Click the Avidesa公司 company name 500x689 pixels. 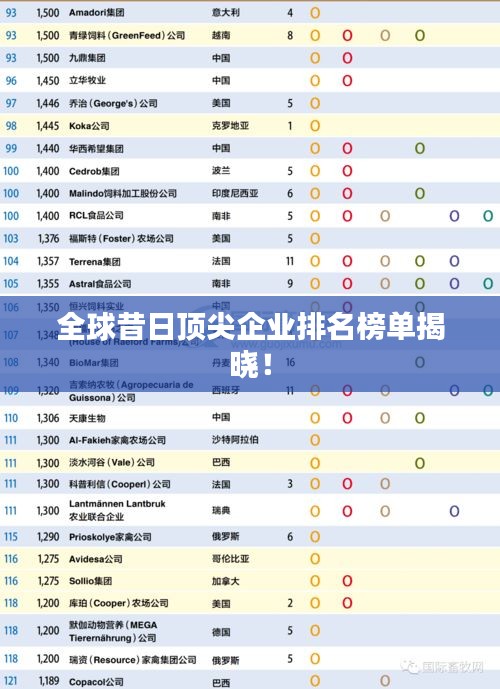click(x=96, y=559)
